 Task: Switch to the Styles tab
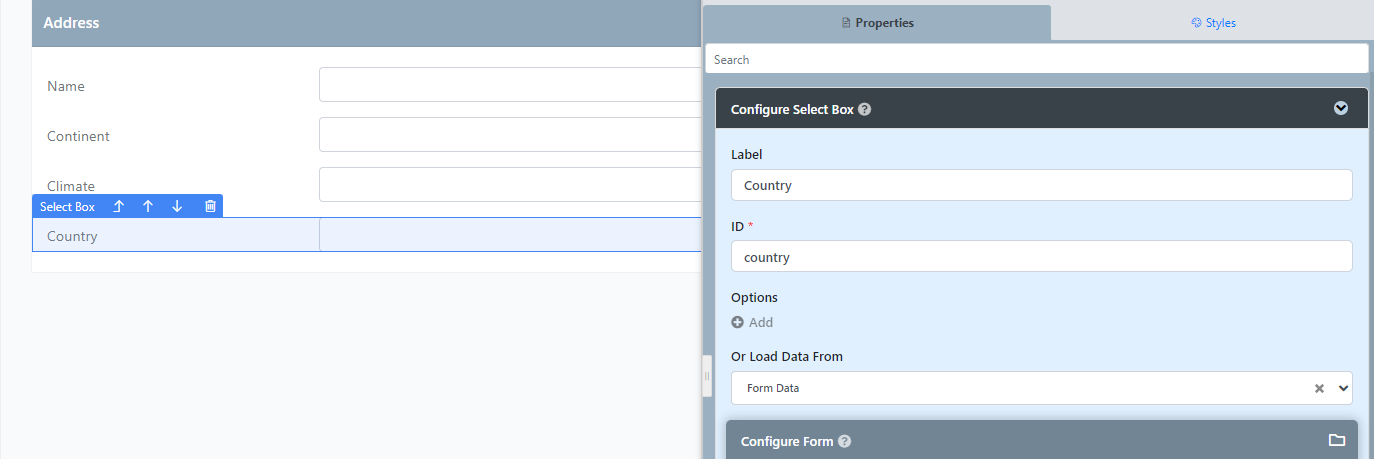[x=1213, y=22]
